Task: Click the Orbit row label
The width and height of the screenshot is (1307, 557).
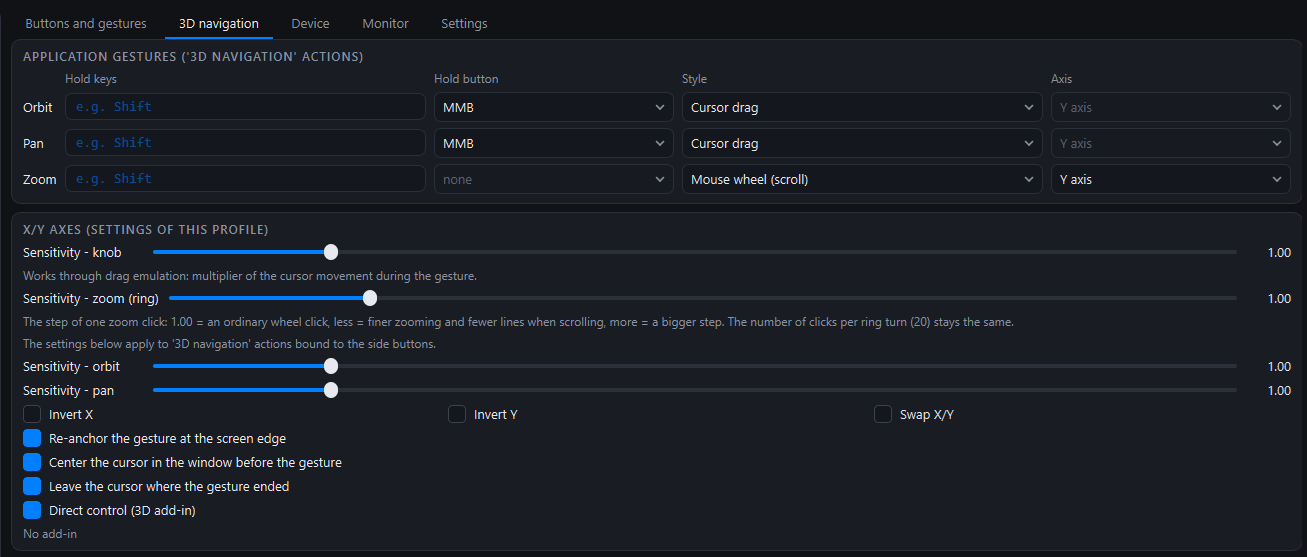Action: pos(38,107)
